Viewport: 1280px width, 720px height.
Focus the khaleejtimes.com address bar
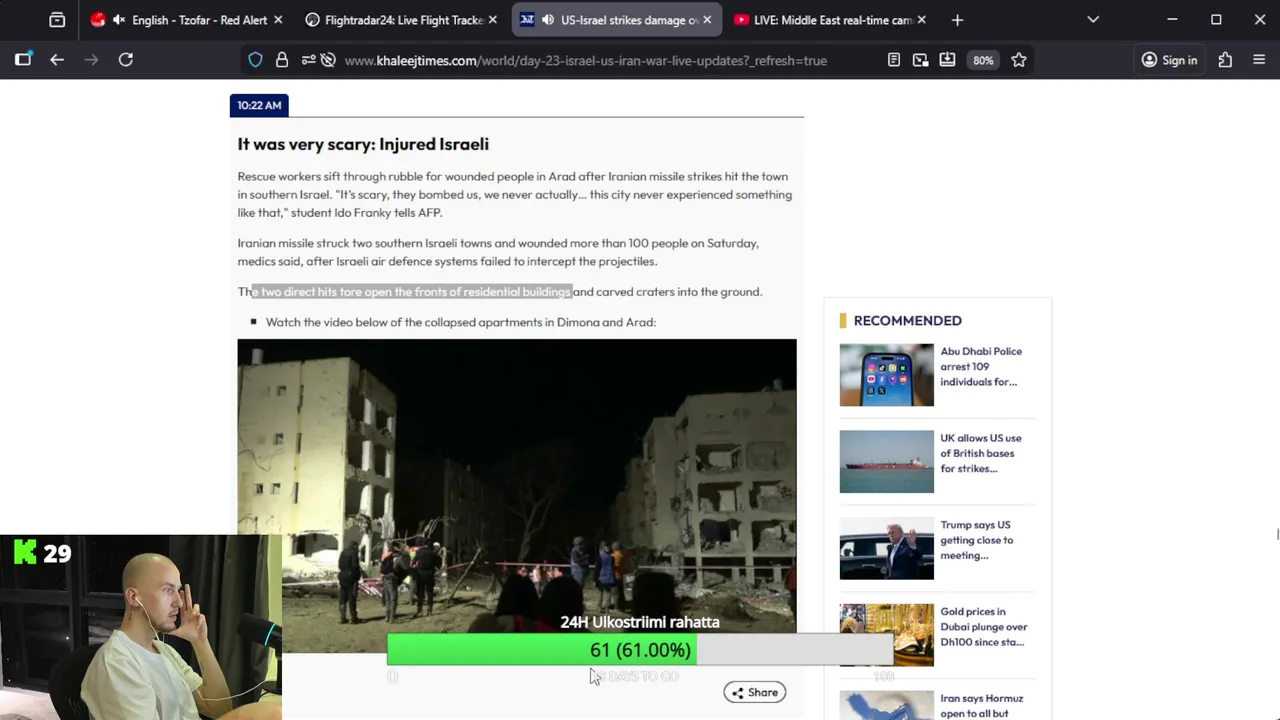click(585, 60)
